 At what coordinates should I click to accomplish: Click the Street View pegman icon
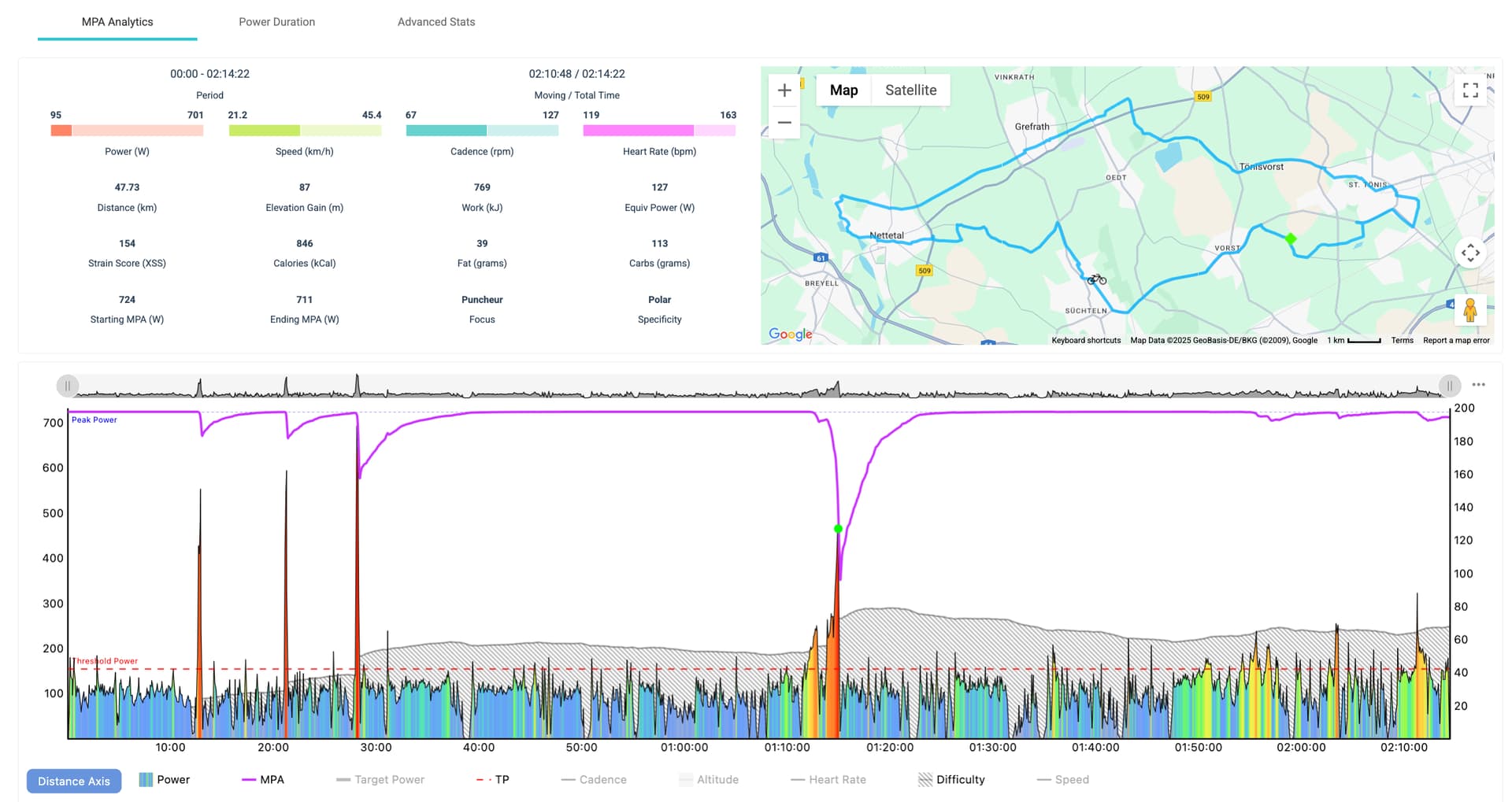[1469, 310]
